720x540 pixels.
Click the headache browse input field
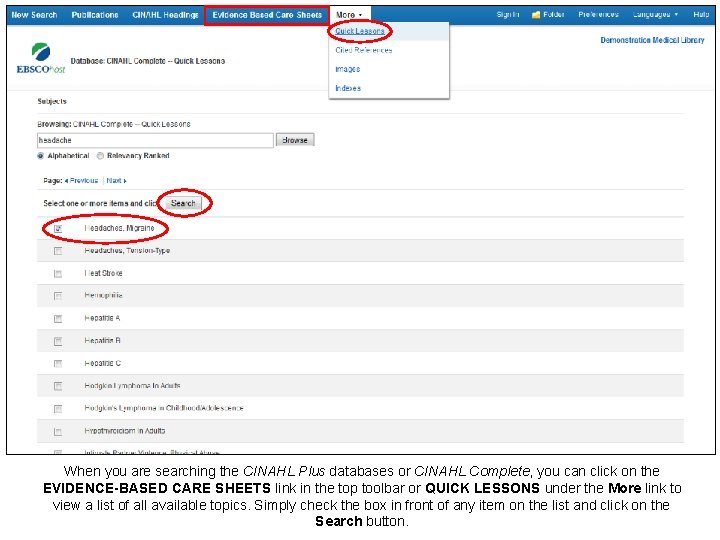pos(155,140)
